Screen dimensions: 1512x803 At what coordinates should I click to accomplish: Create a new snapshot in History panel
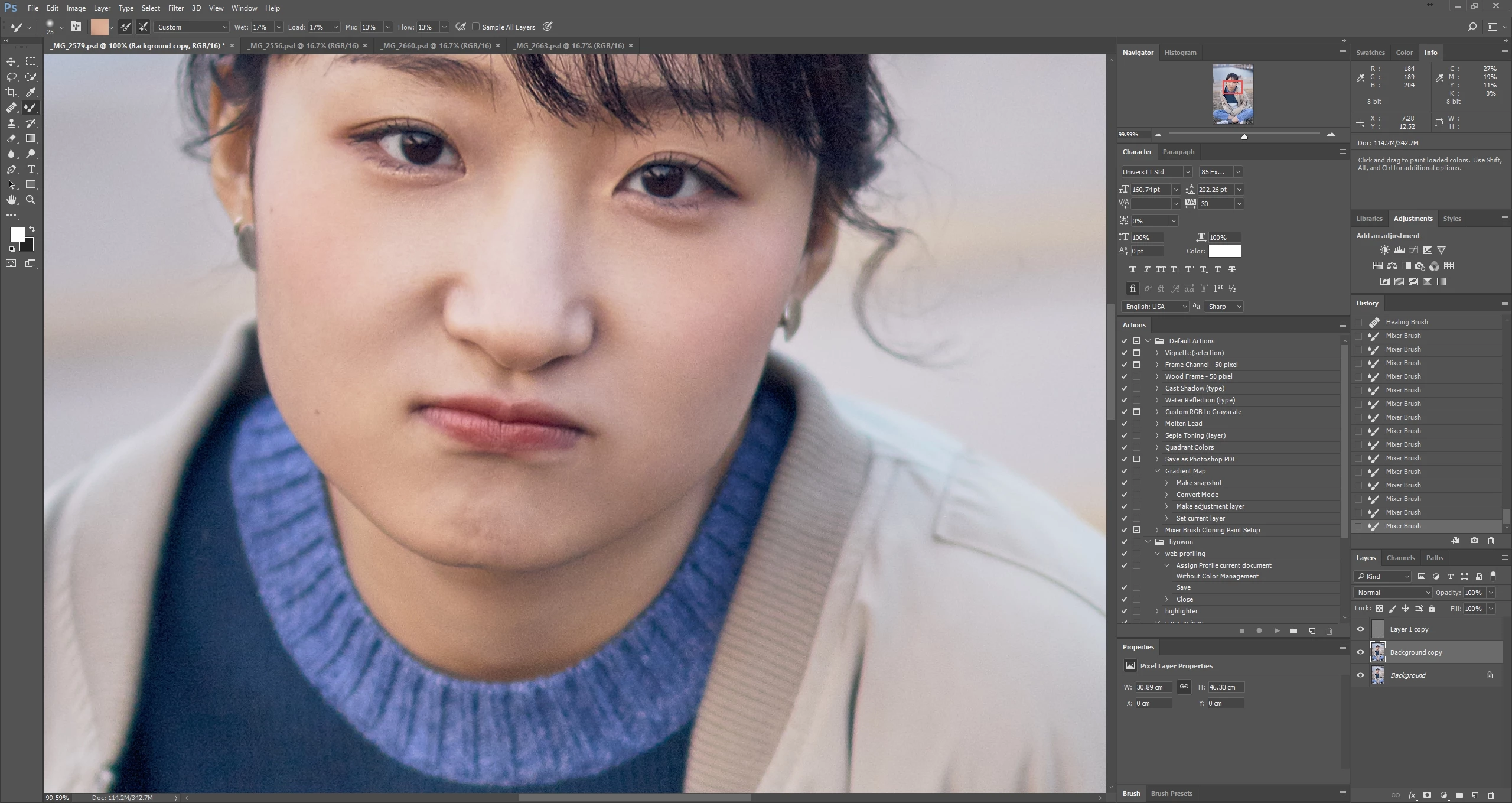point(1474,541)
